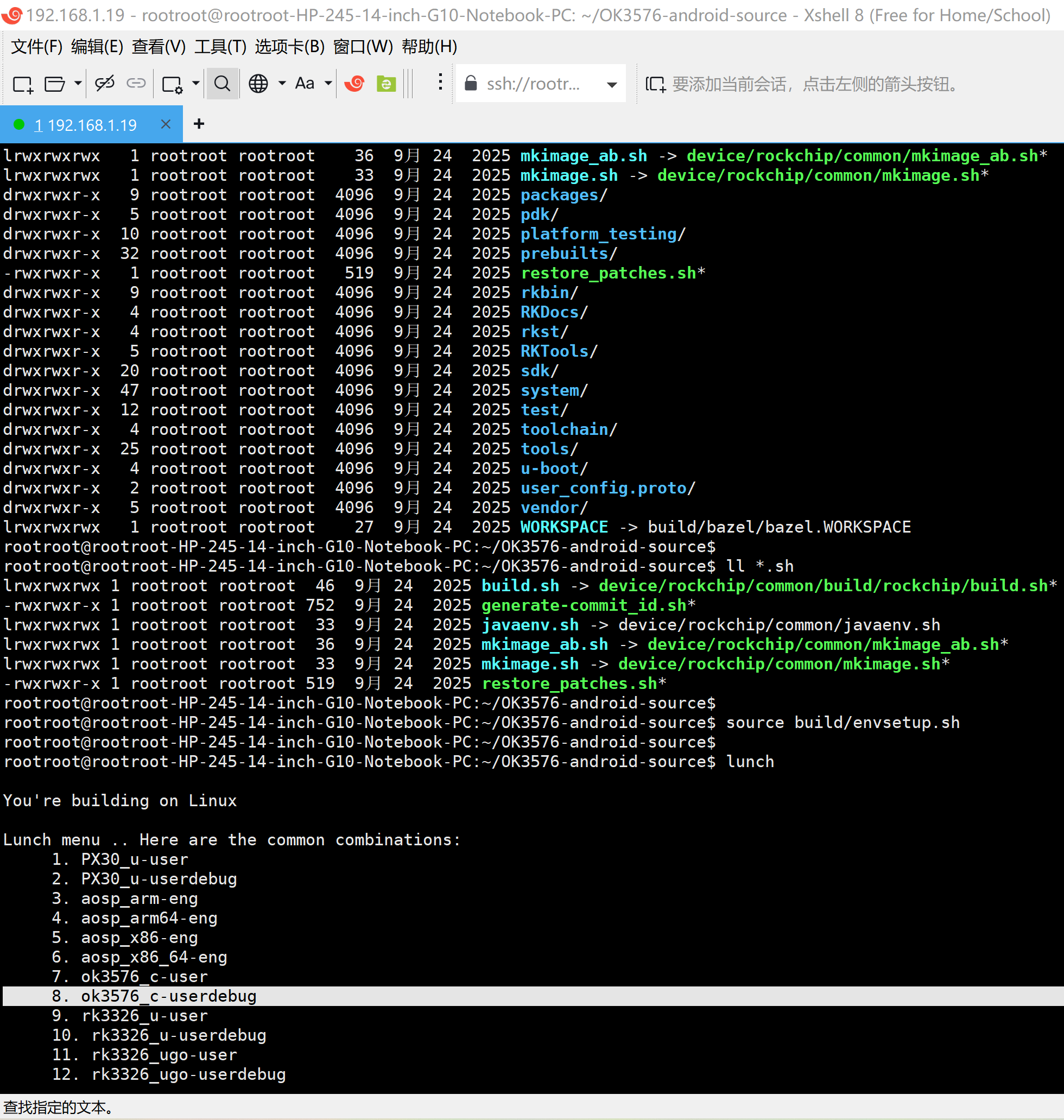Open the 查看(V) menu
Screen dimensions: 1064x1120
pyautogui.click(x=159, y=47)
